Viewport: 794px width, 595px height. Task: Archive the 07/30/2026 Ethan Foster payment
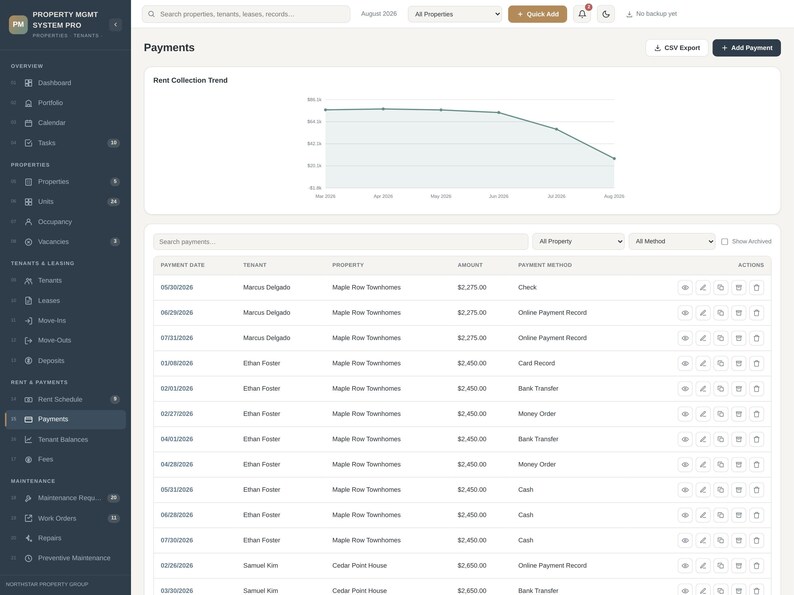click(739, 541)
